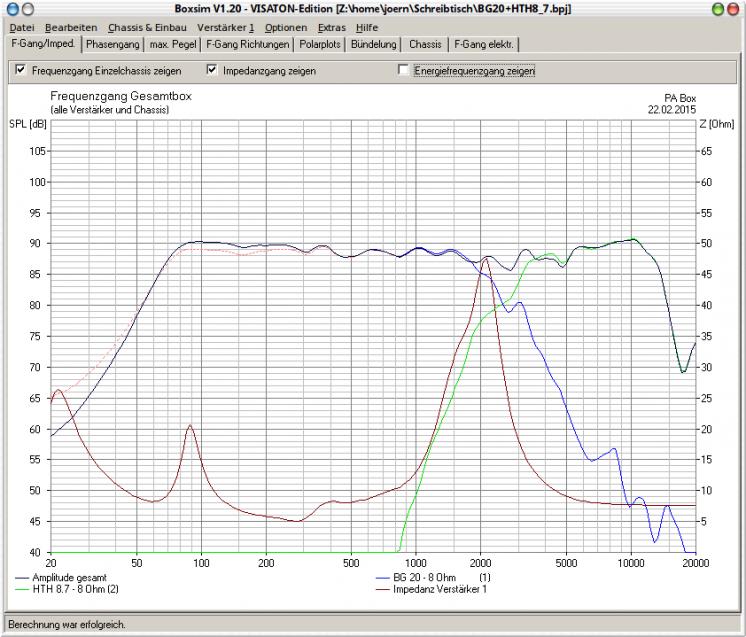Switch to the Phasengang tab
Viewport: 746px width, 637px height.
tap(112, 44)
